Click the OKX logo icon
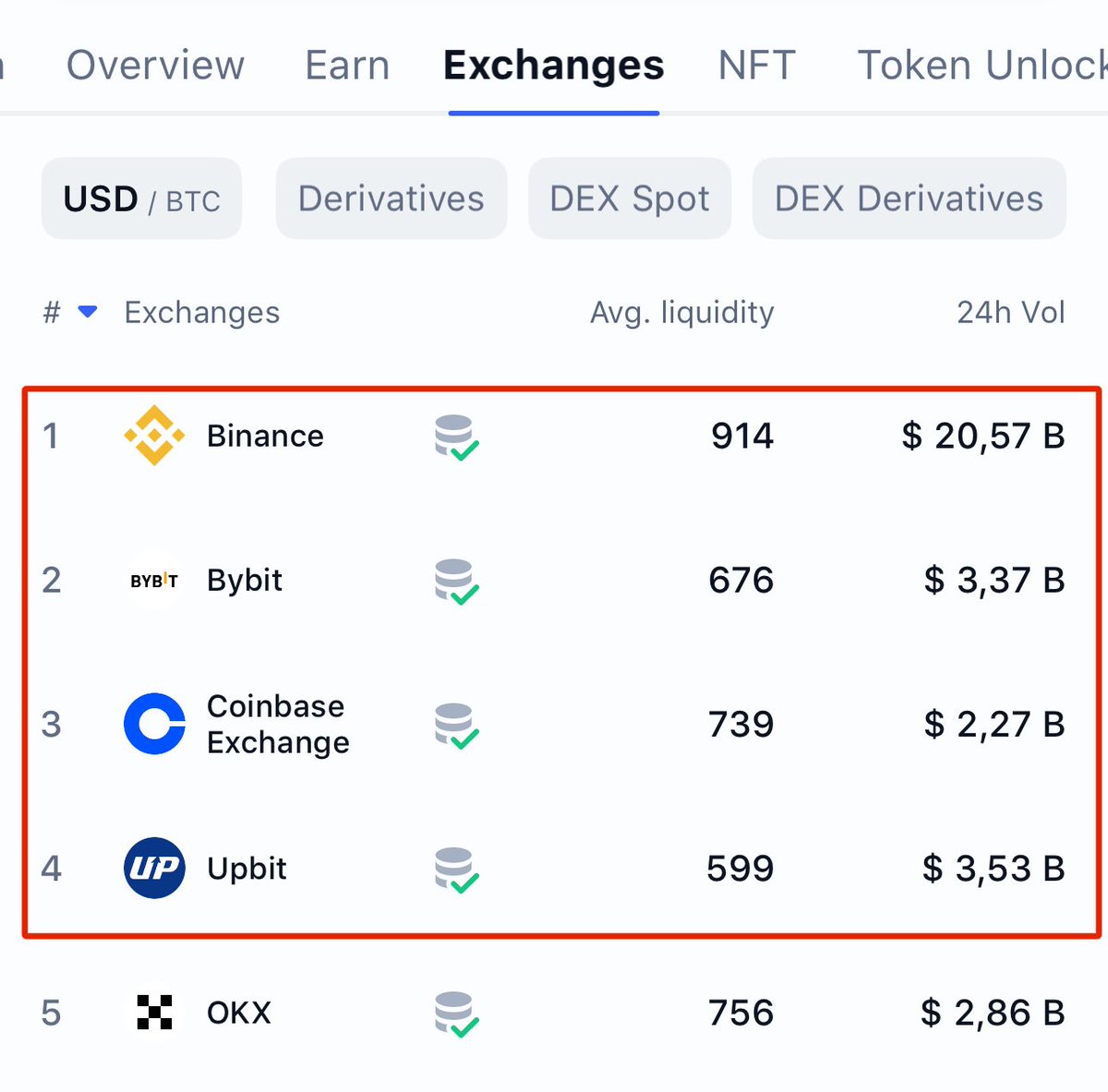This screenshot has width=1108, height=1092. (x=154, y=1013)
